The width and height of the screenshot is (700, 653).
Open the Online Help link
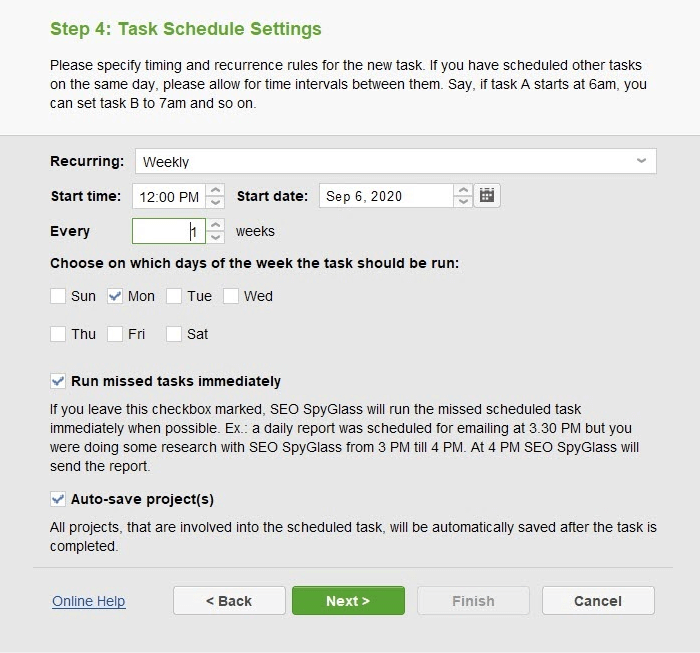89,601
